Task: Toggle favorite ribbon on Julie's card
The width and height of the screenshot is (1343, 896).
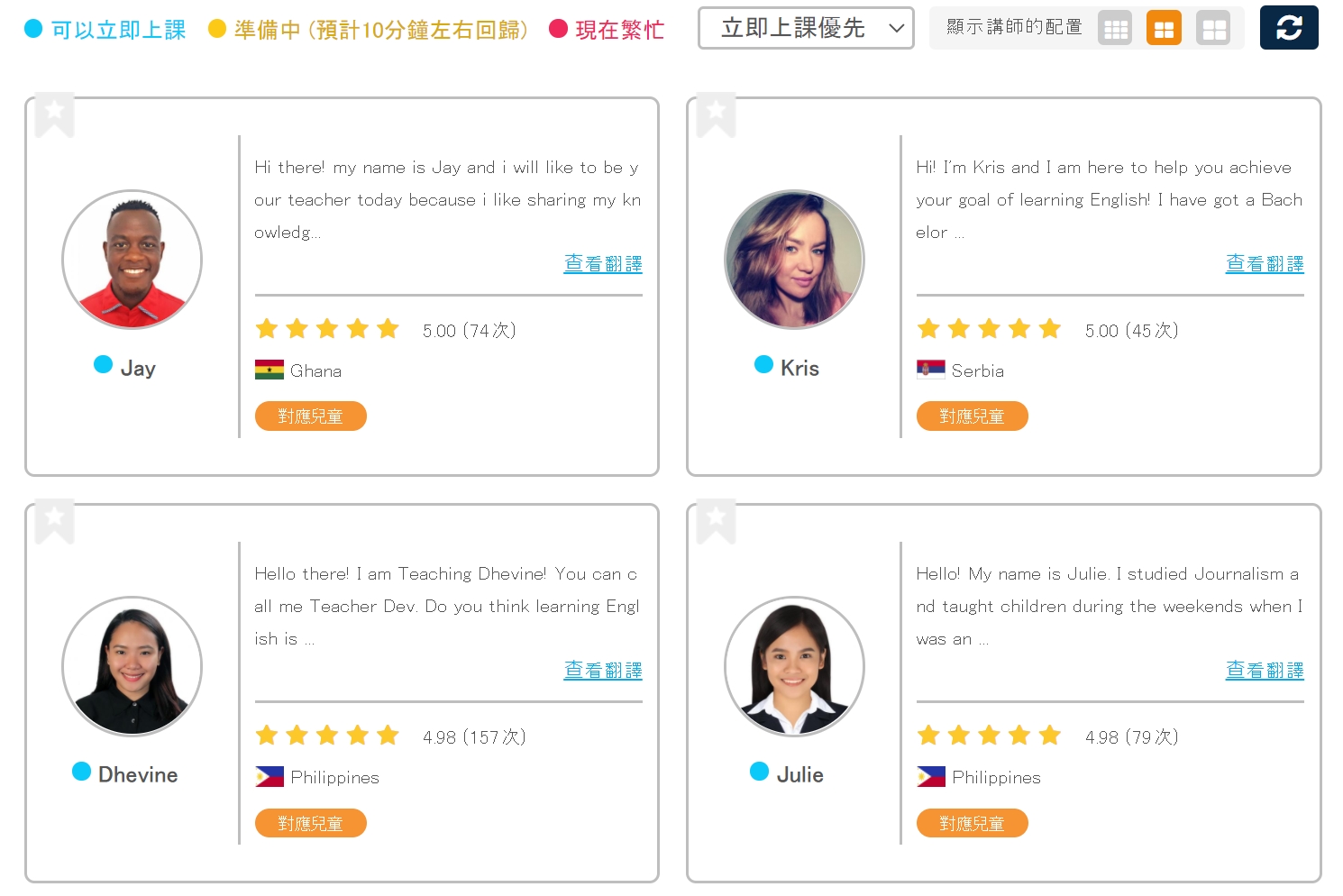Action: (x=716, y=521)
